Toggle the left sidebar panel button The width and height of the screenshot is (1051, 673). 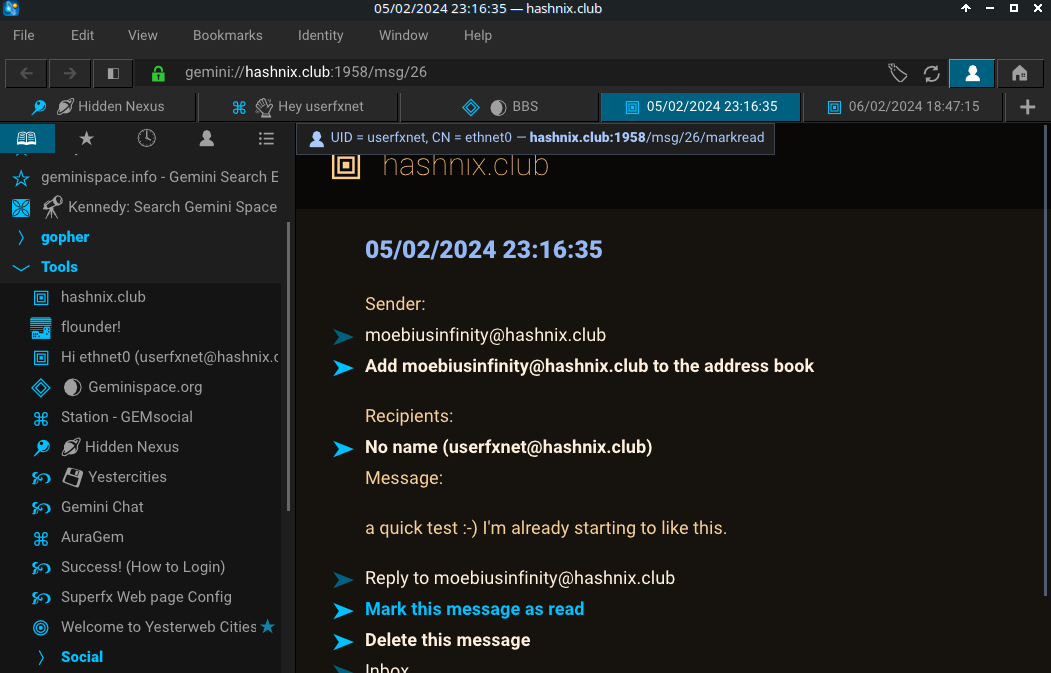(x=113, y=73)
